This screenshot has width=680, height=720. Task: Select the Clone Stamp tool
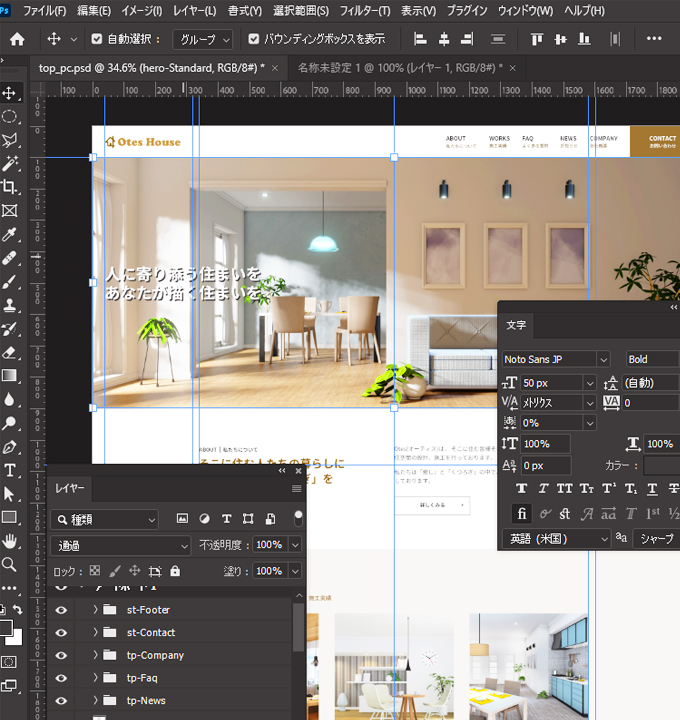9,305
